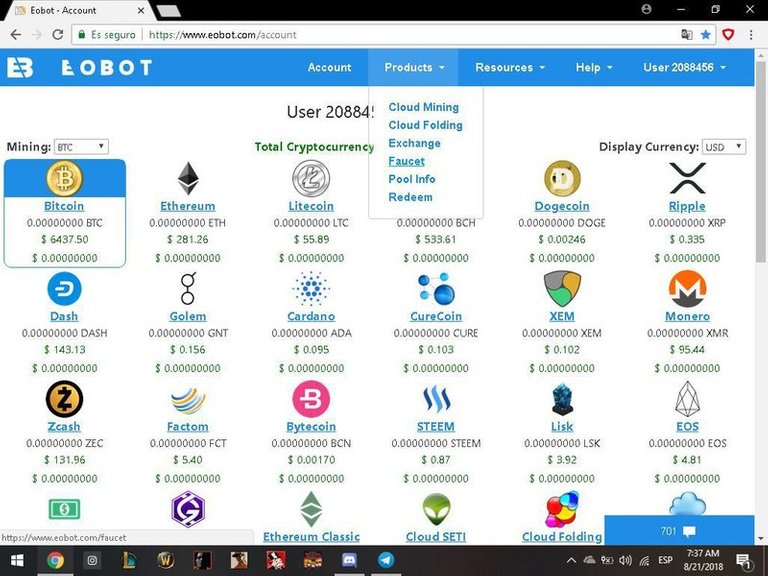Click the EOS wireframe icon
This screenshot has width=768, height=576.
coord(687,399)
